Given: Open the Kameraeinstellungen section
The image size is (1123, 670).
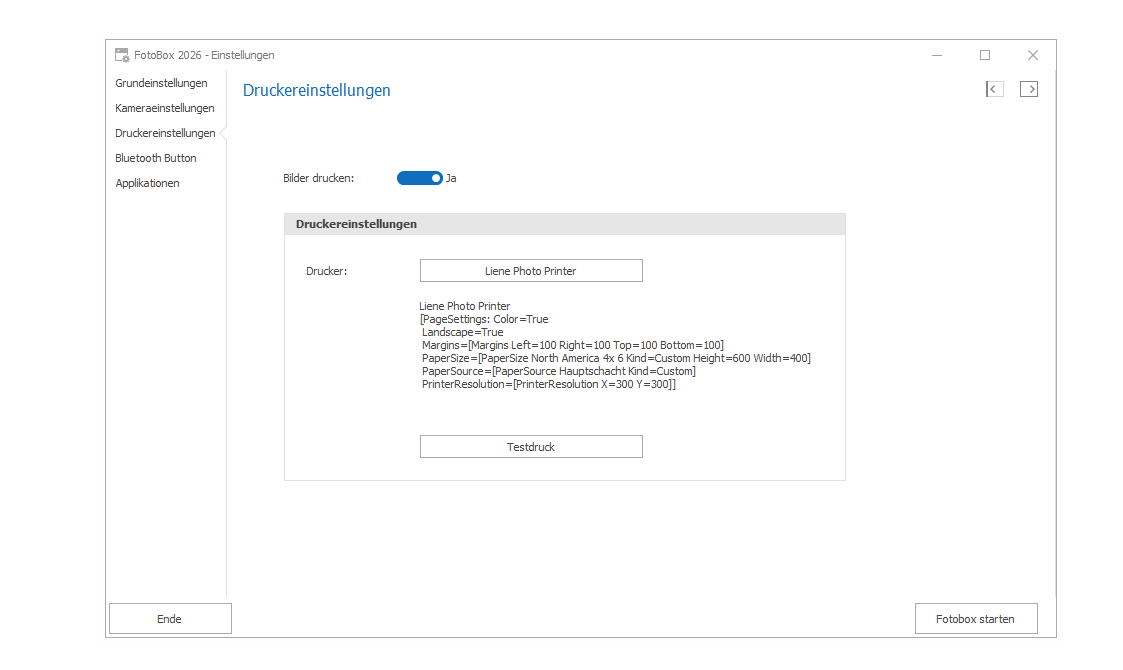Looking at the screenshot, I should pyautogui.click(x=165, y=108).
